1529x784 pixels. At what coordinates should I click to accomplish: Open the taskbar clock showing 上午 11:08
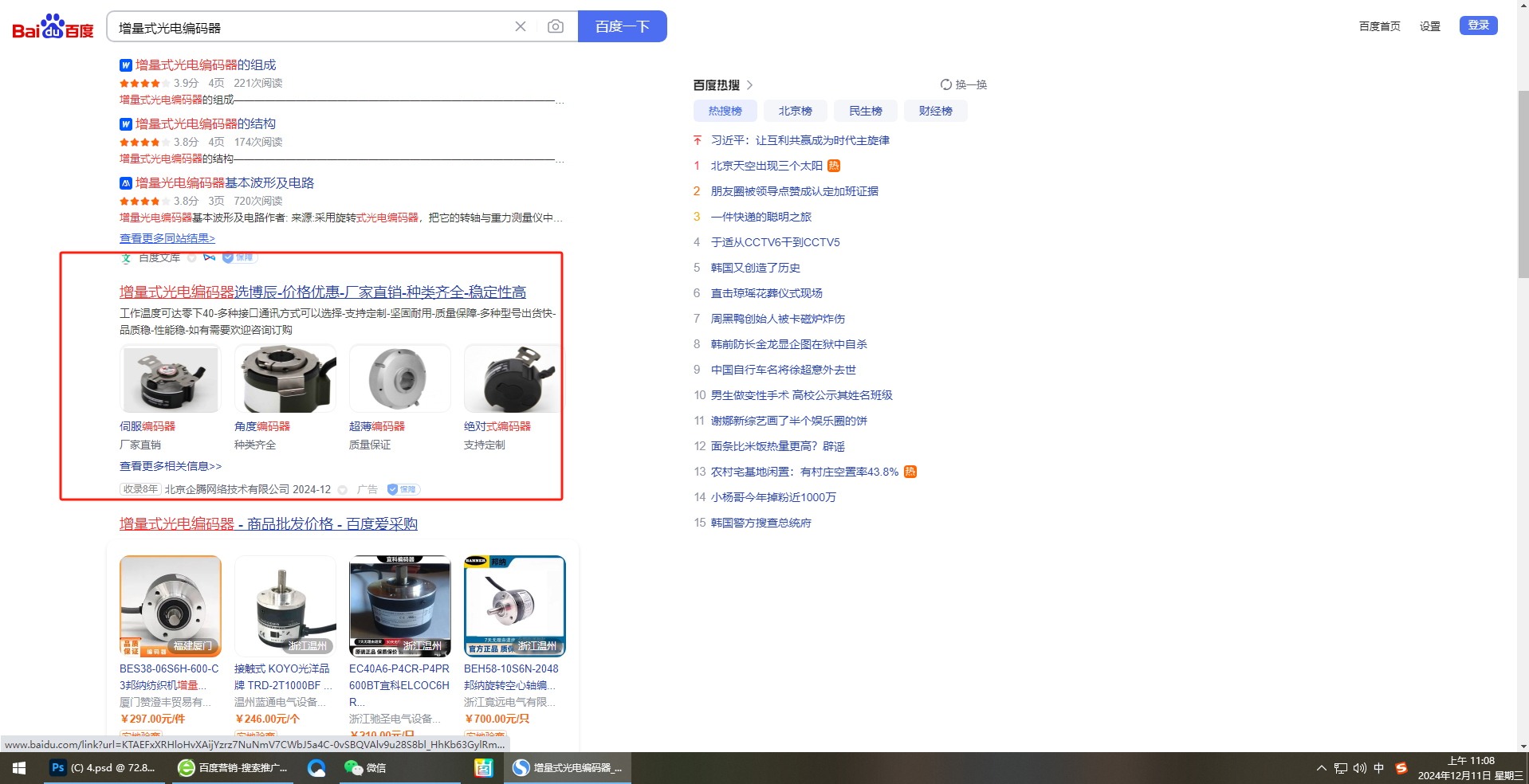click(1471, 768)
